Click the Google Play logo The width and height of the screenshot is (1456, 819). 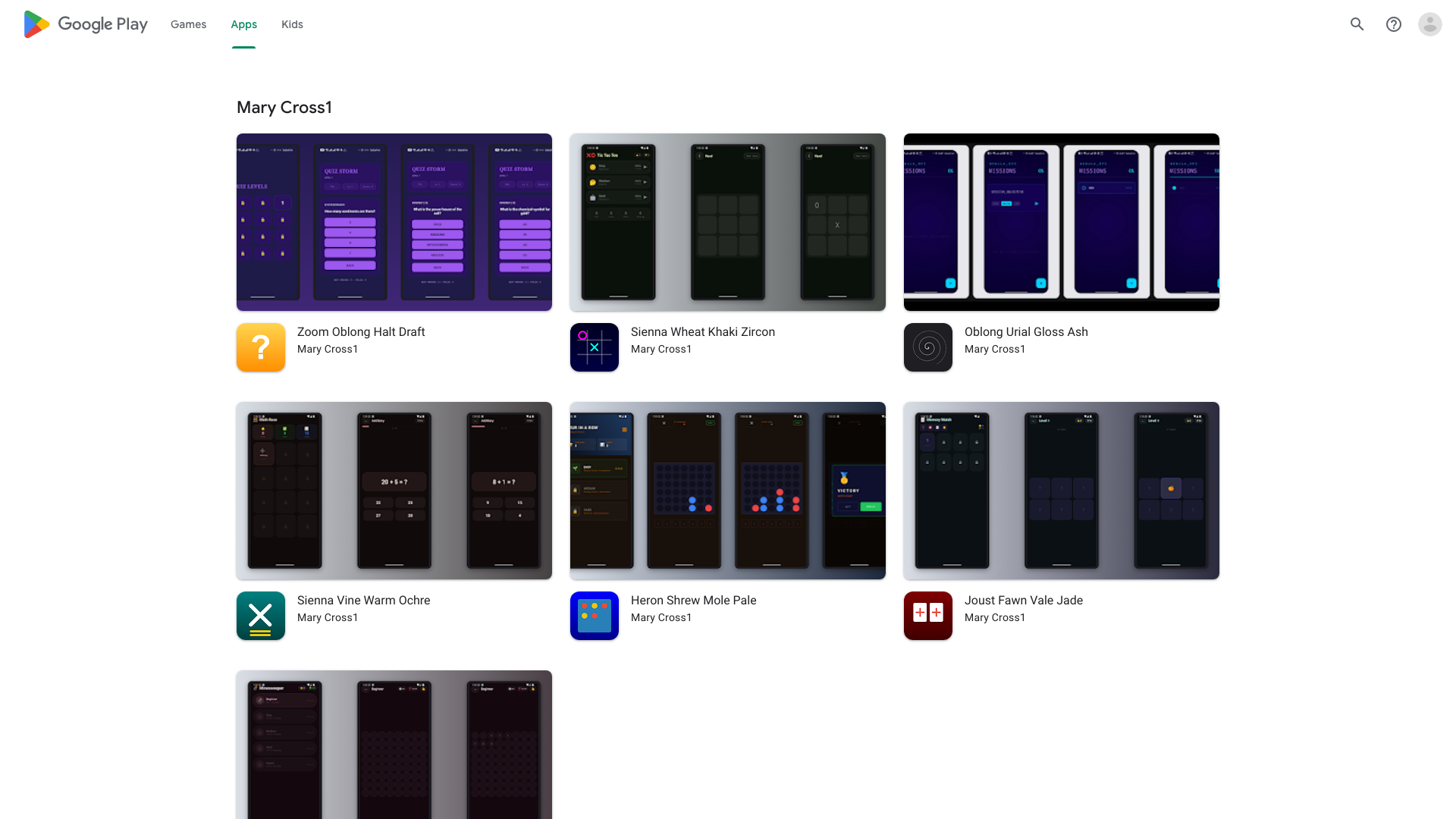pos(86,24)
